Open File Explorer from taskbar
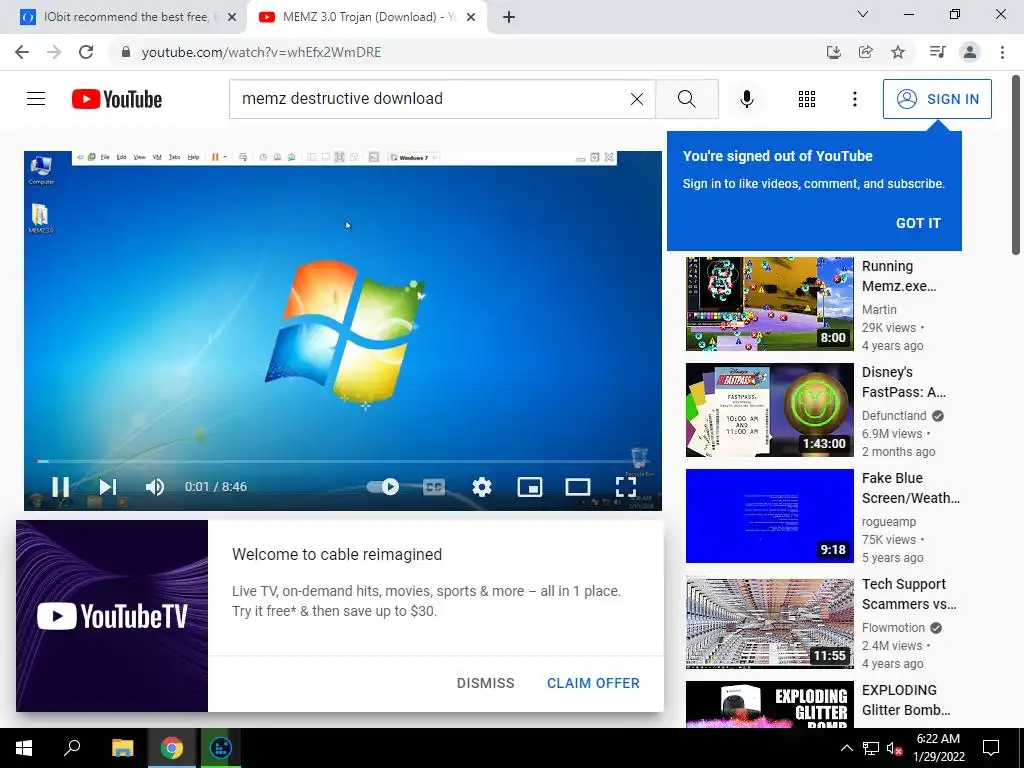The width and height of the screenshot is (1024, 768). coord(122,748)
